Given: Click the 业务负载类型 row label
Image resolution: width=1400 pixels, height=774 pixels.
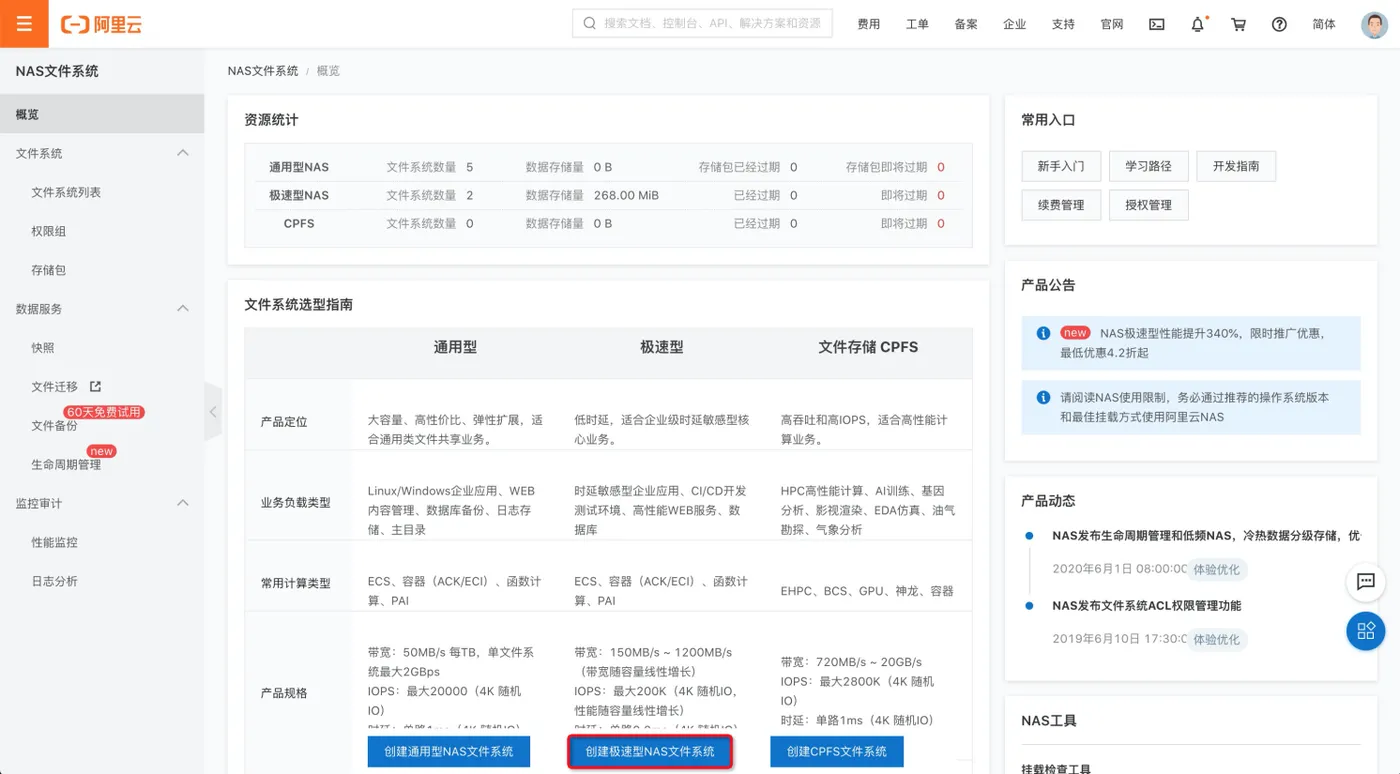Looking at the screenshot, I should pos(296,503).
